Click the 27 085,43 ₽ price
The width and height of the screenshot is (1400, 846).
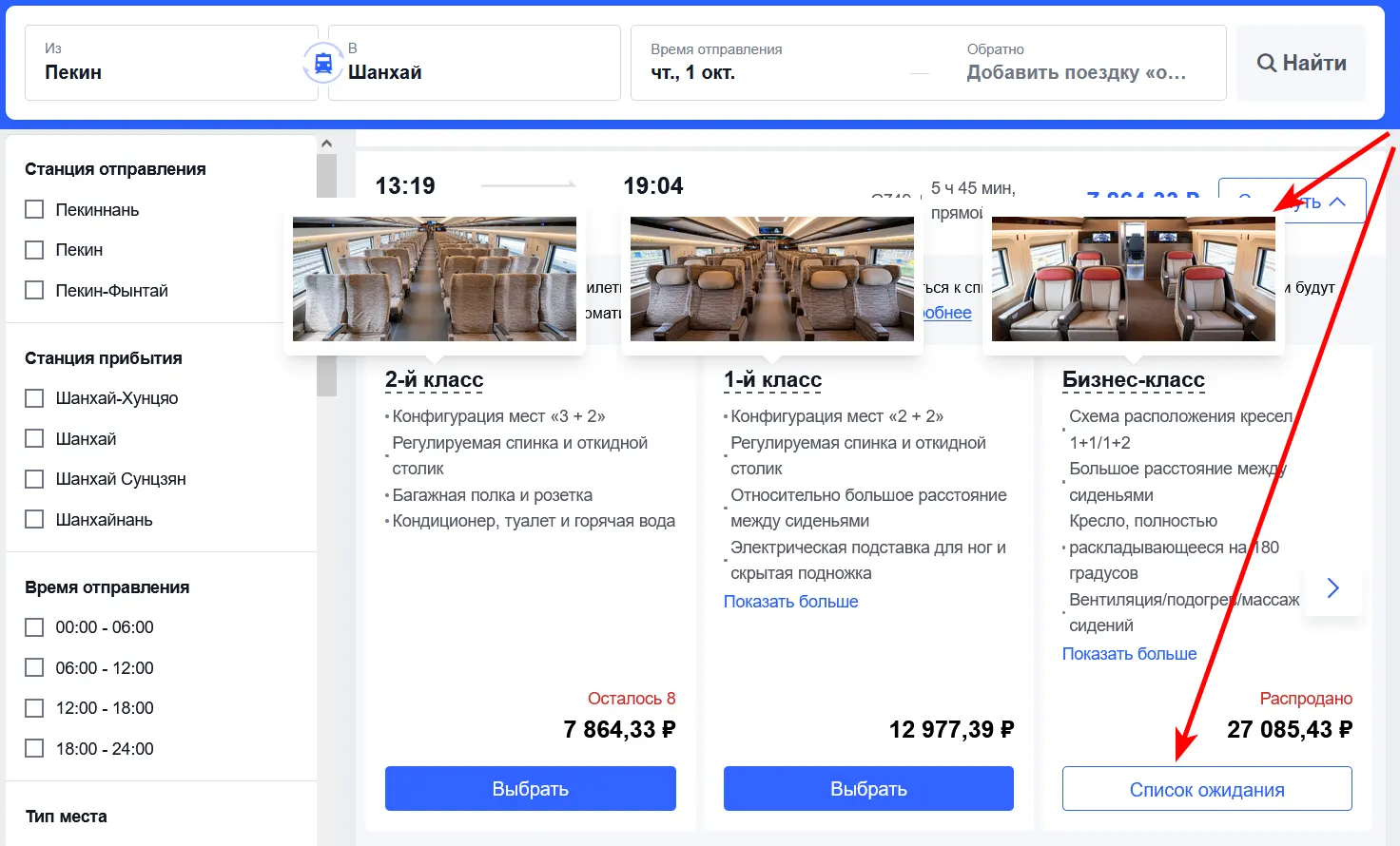coord(1290,730)
